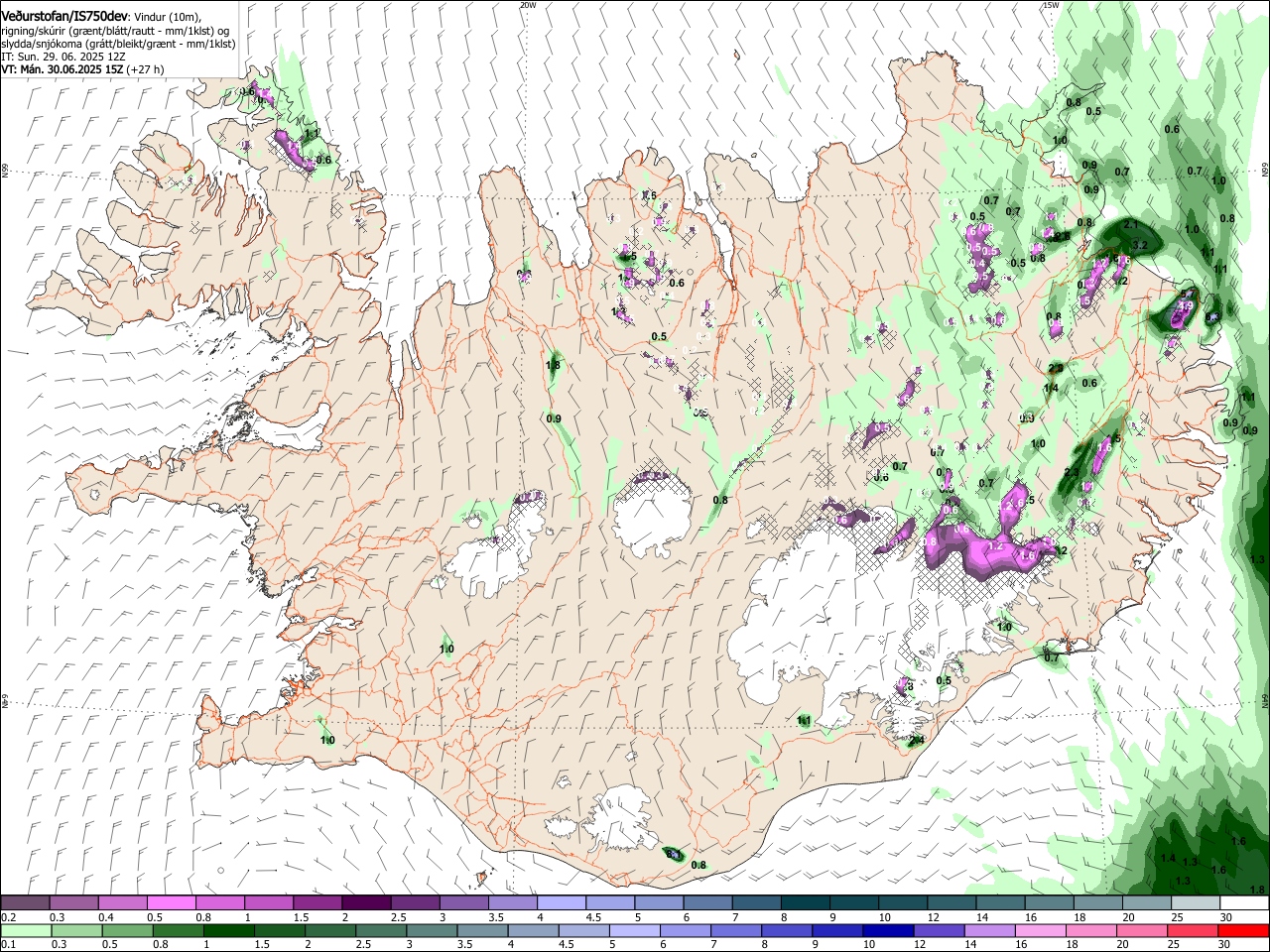Click the 'VT: Mán. 30.06.2025 15Z' valid time
Image resolution: width=1270 pixels, height=952 pixels.
tap(63, 69)
